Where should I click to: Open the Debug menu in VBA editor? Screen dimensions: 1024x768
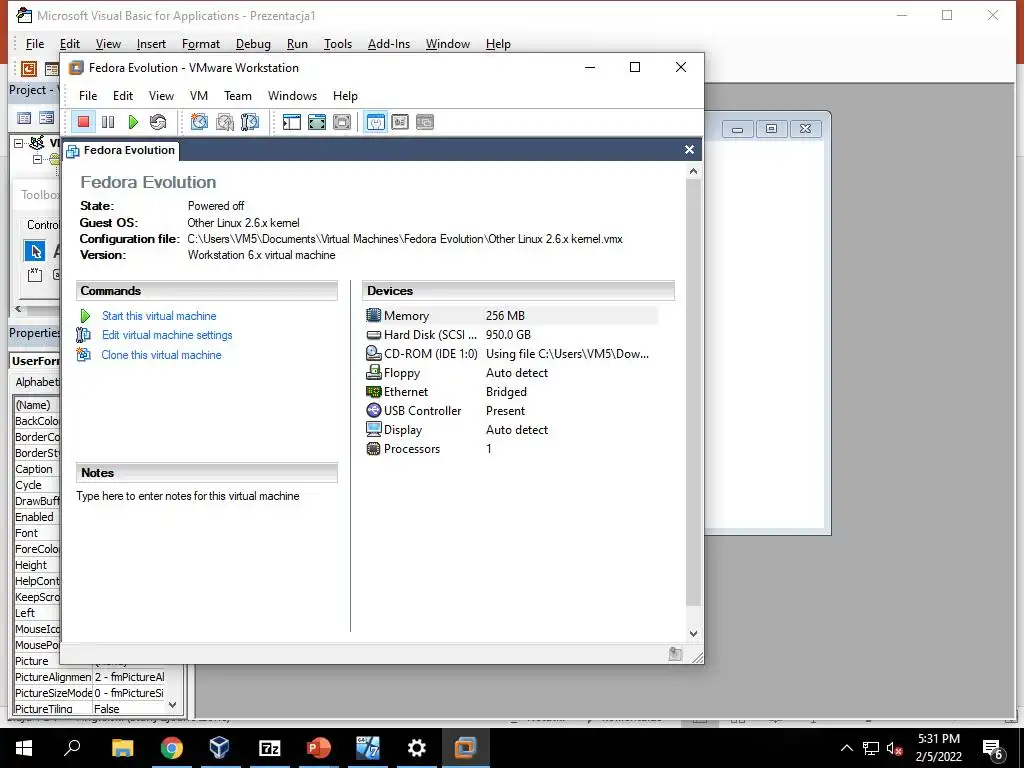253,44
